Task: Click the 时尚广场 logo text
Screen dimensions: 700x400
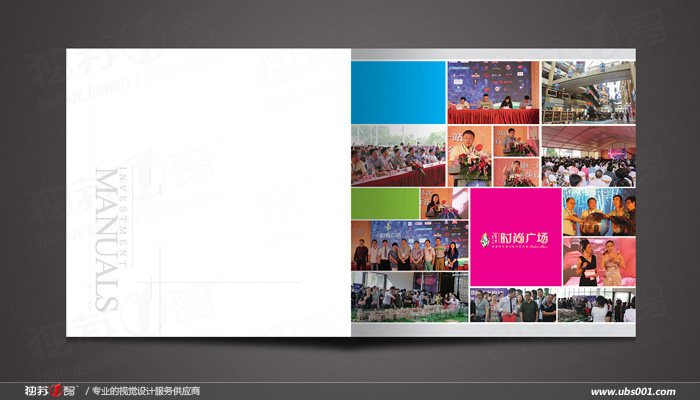Action: click(x=524, y=238)
